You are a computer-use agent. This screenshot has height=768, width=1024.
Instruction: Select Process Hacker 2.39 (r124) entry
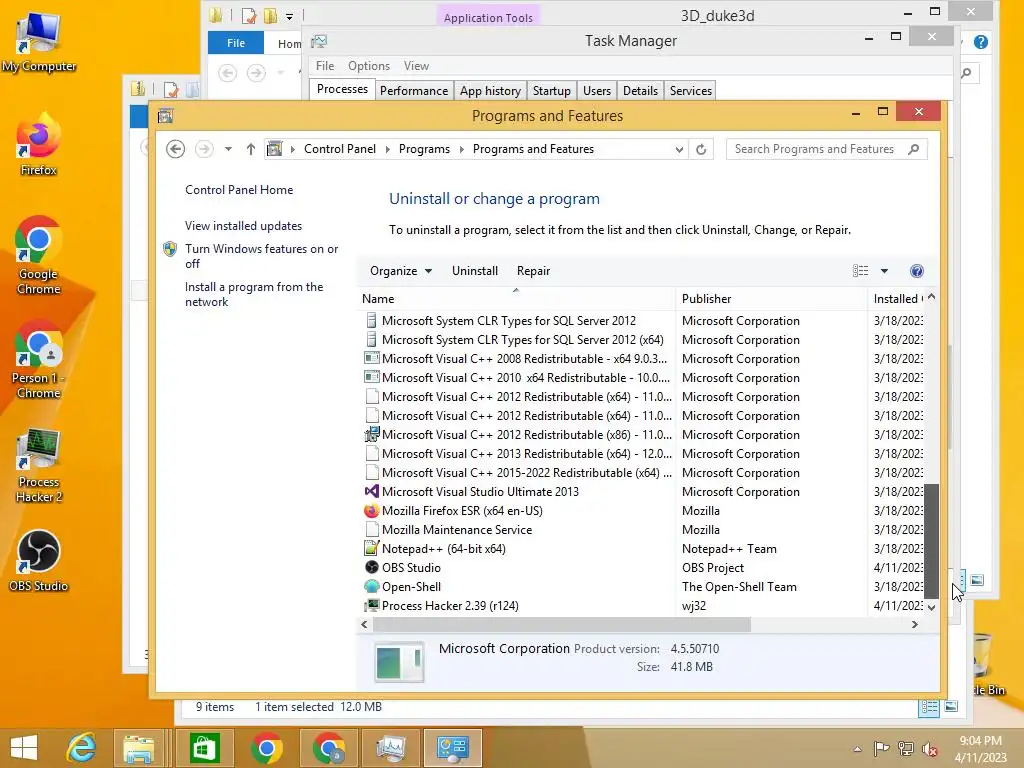pyautogui.click(x=643, y=605)
